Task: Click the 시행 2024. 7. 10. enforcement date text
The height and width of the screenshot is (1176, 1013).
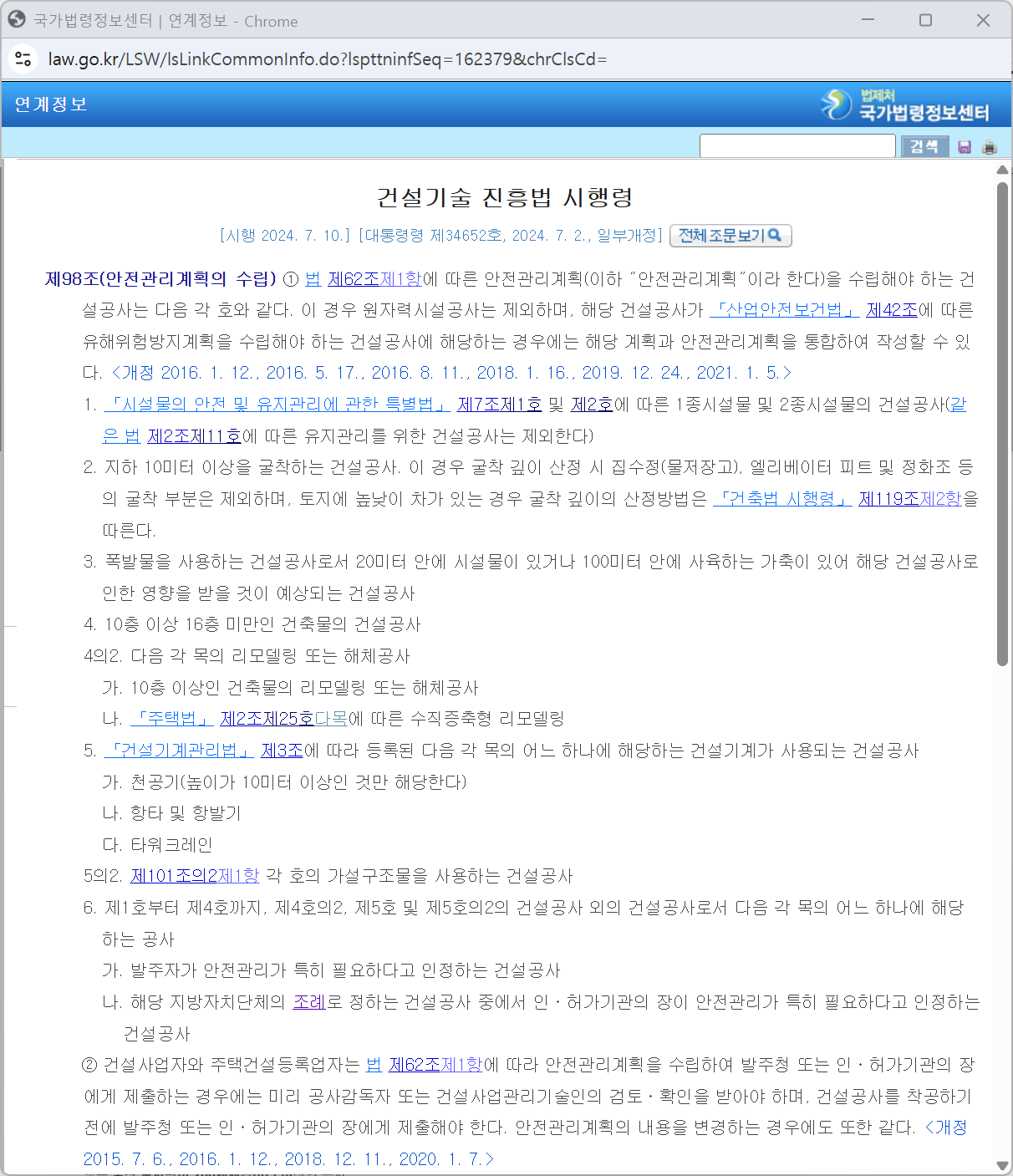Action: [285, 236]
